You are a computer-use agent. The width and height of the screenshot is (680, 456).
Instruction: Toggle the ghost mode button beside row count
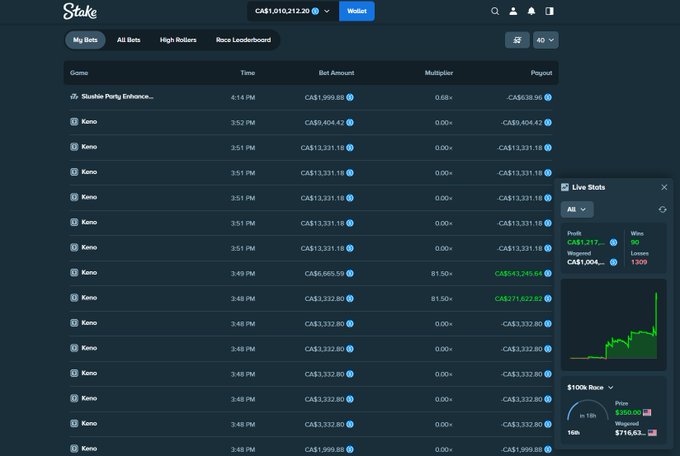click(x=517, y=40)
